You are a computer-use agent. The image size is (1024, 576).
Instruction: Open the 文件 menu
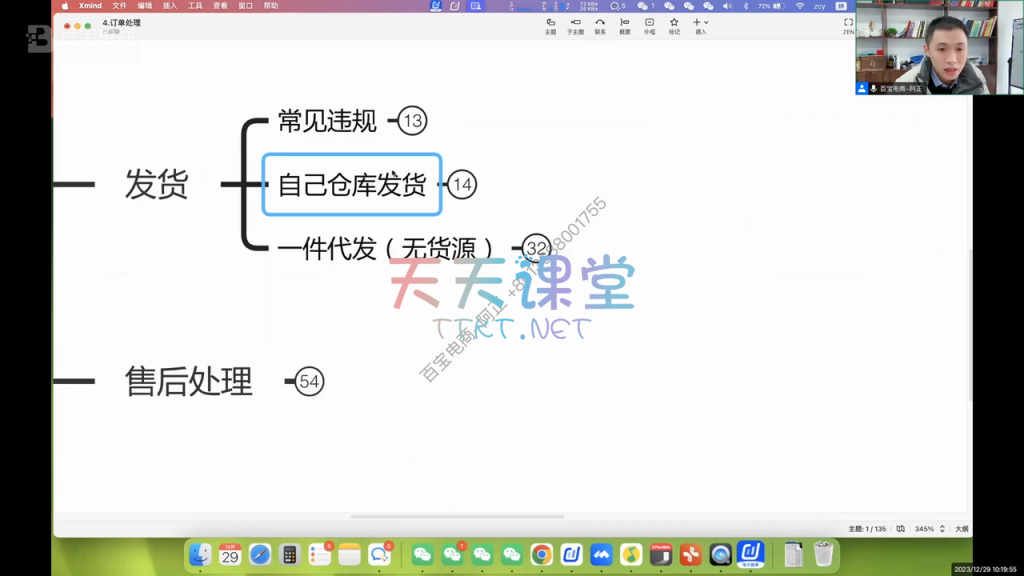click(119, 5)
